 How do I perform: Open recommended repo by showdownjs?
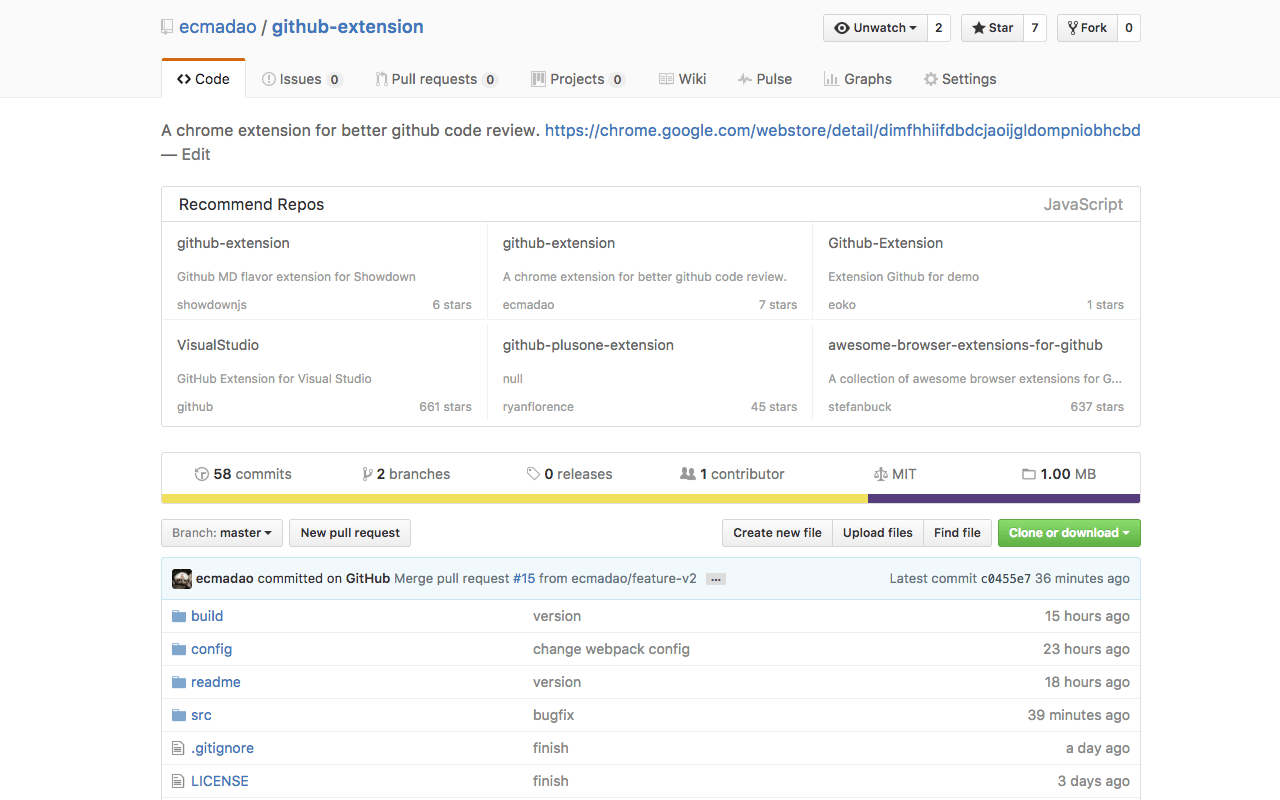[x=233, y=243]
